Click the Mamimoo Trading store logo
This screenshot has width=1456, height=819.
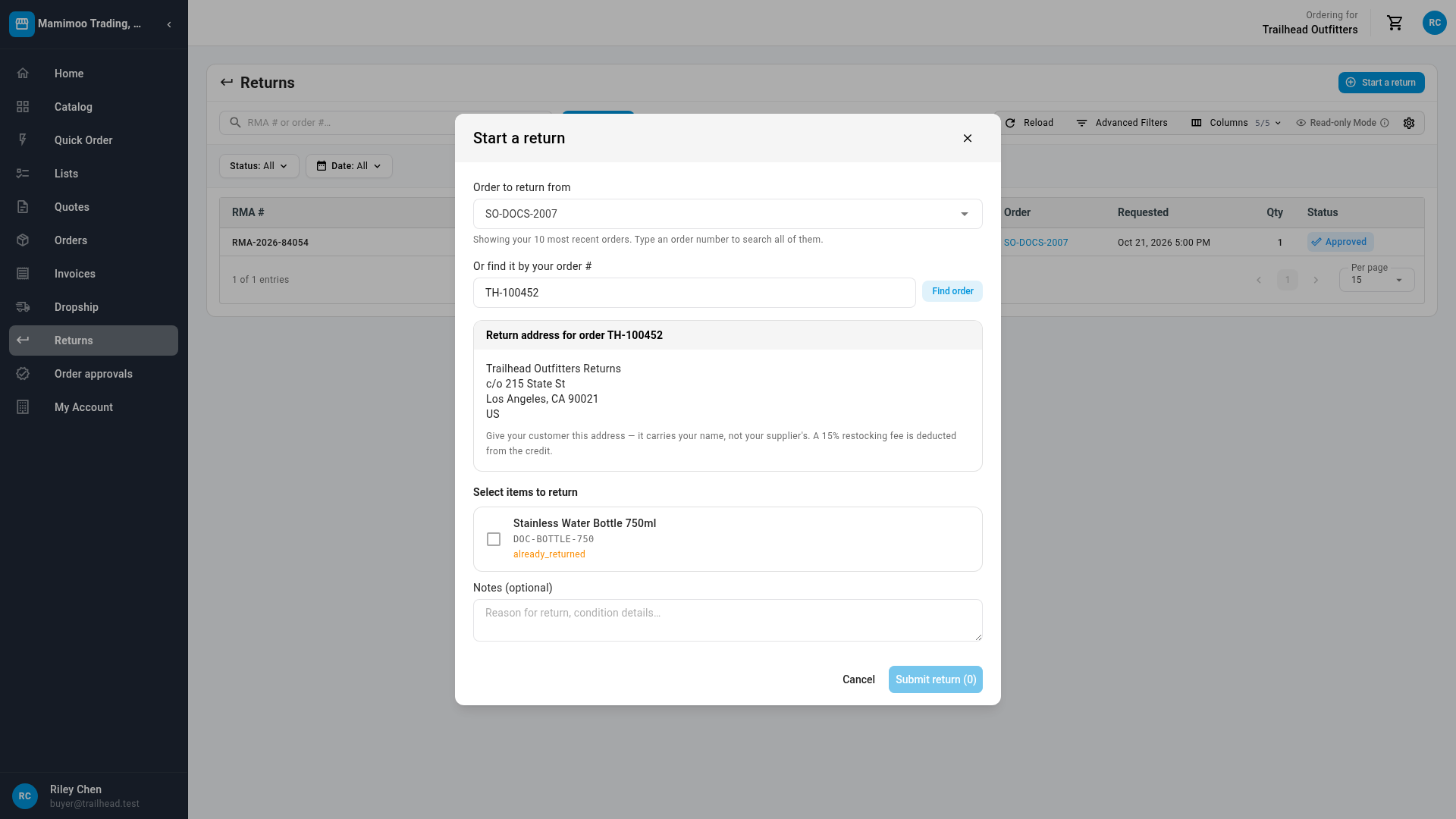[22, 24]
